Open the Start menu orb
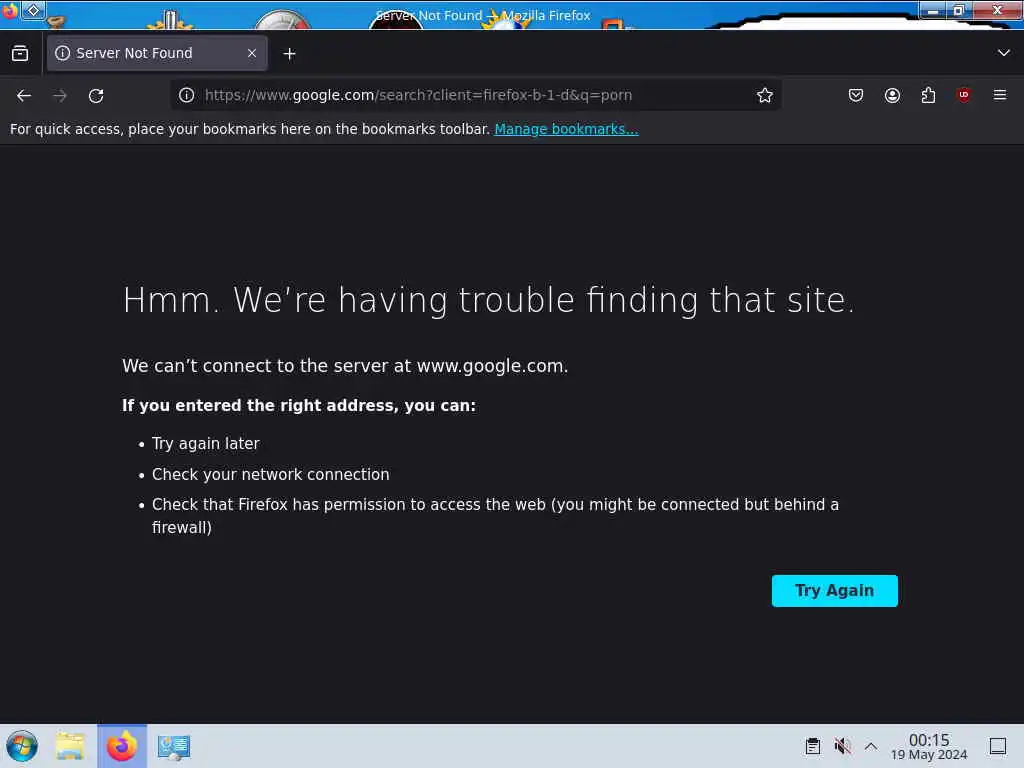This screenshot has width=1024, height=768. [x=22, y=746]
